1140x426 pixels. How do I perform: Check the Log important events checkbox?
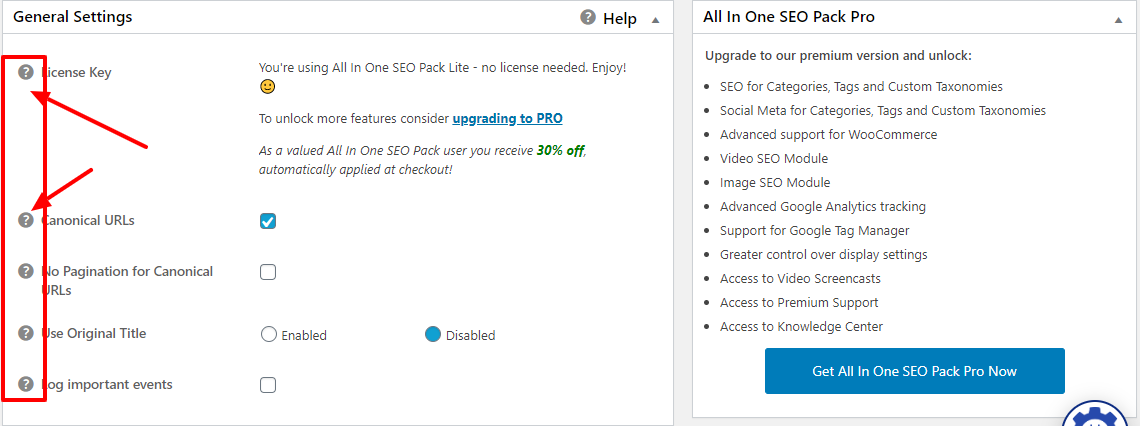pyautogui.click(x=268, y=385)
